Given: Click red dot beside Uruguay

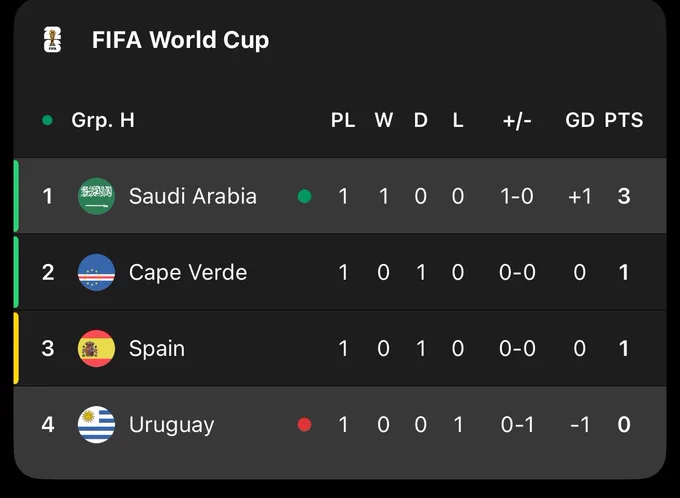Looking at the screenshot, I should 304,425.
